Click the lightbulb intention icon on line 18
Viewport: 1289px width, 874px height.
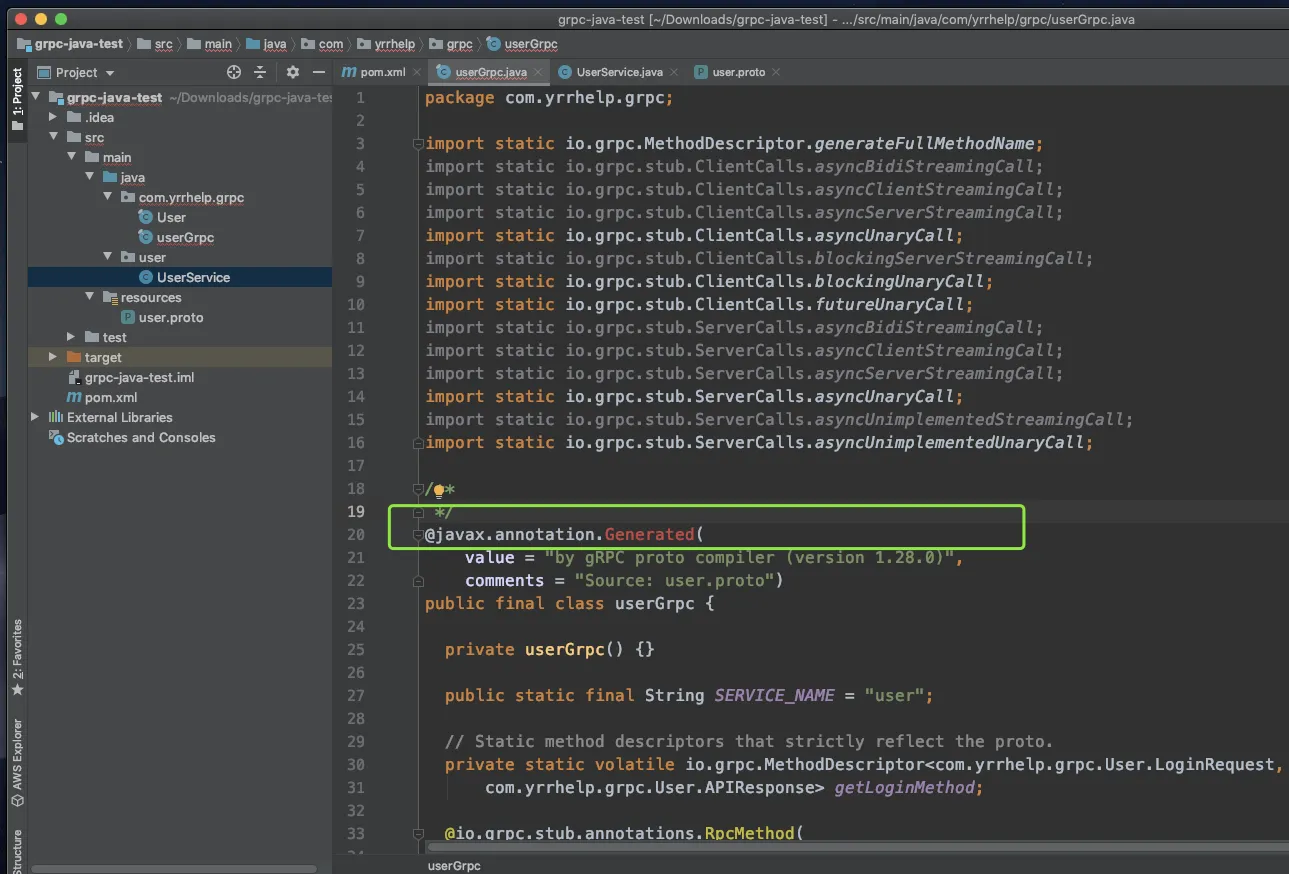[439, 490]
